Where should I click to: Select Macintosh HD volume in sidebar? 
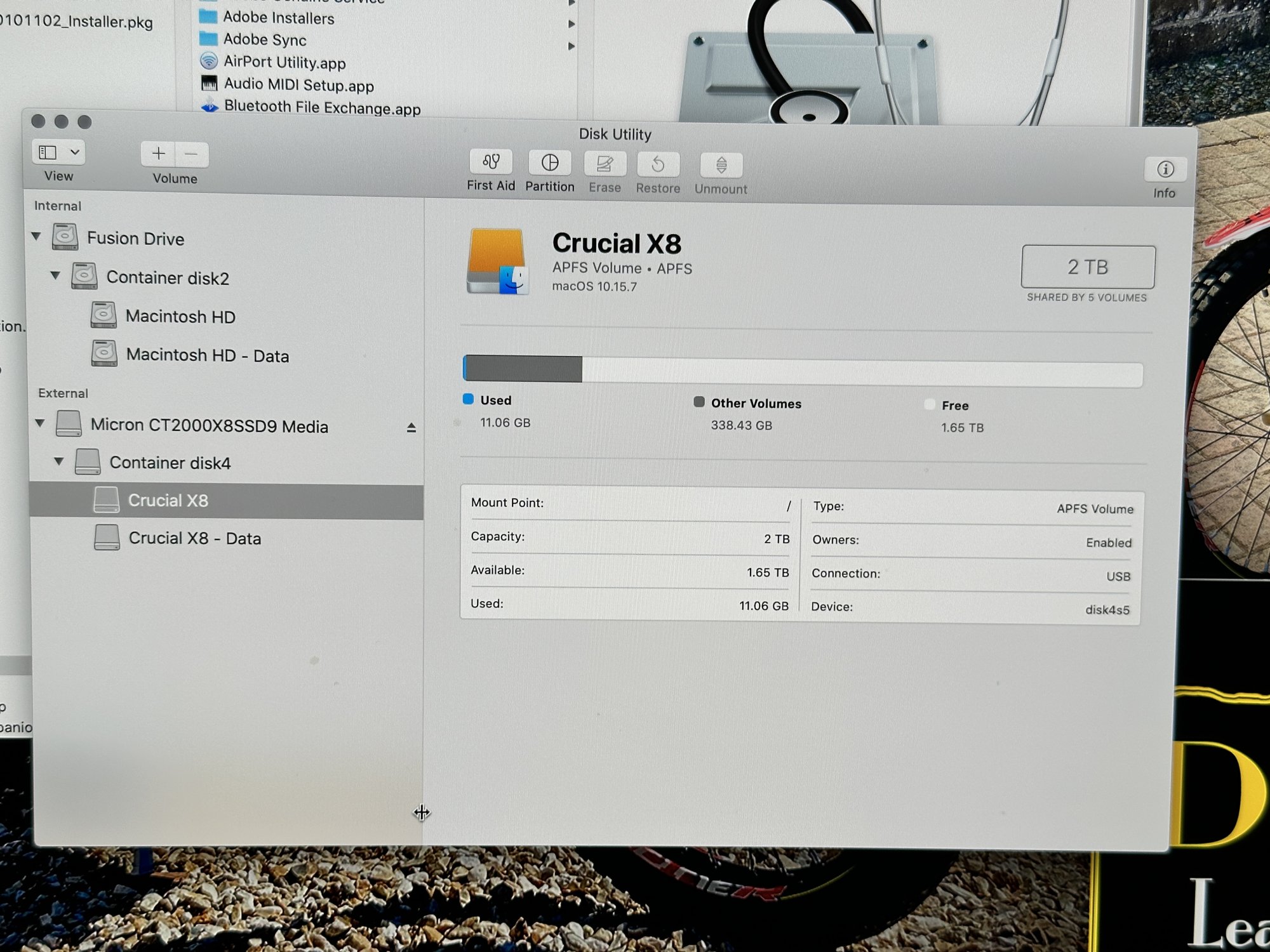(180, 316)
